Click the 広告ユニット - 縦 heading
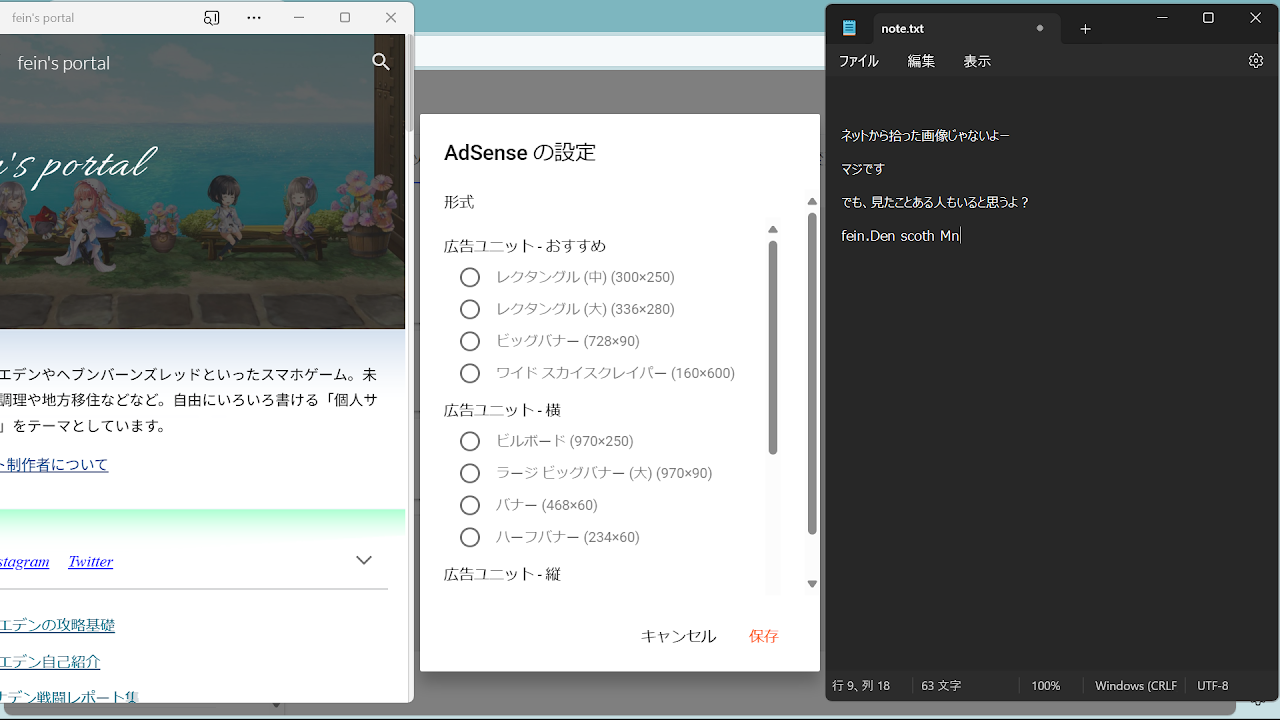1280x720 pixels. 502,574
